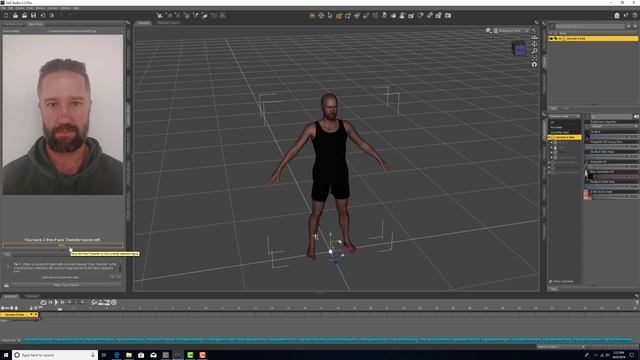This screenshot has width=640, height=360.
Task: Open the Mail app from the taskbar
Action: click(x=153, y=355)
